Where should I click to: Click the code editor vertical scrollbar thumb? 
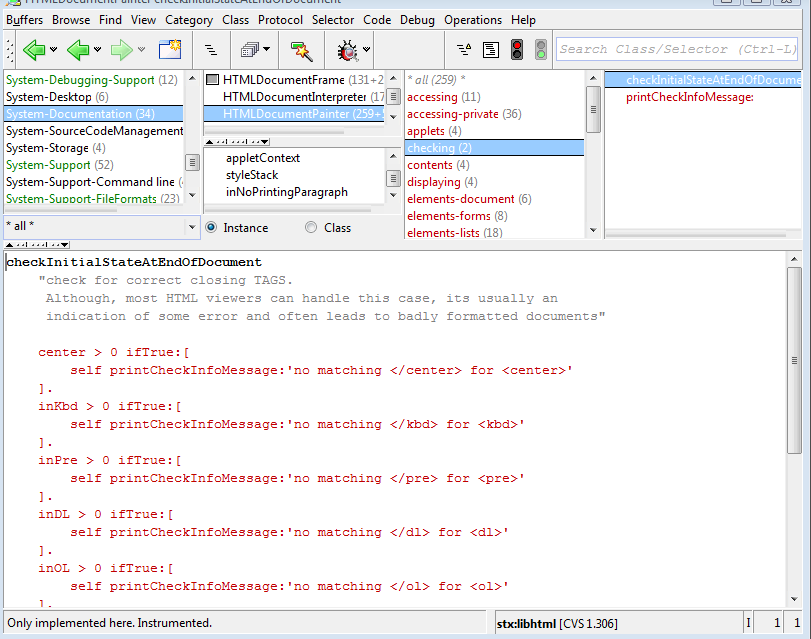[x=794, y=361]
